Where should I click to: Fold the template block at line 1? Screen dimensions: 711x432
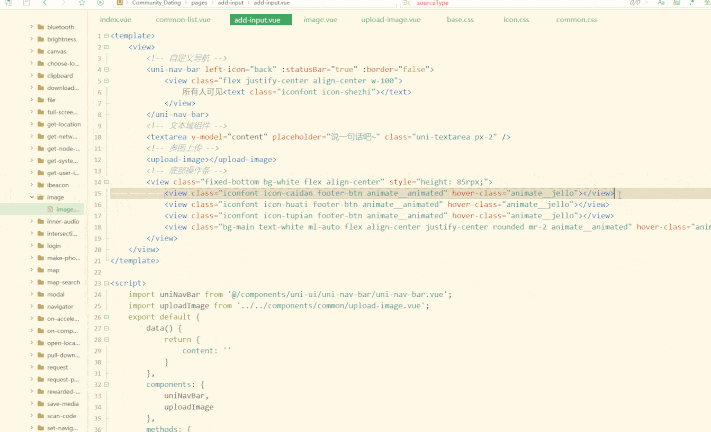[x=107, y=35]
